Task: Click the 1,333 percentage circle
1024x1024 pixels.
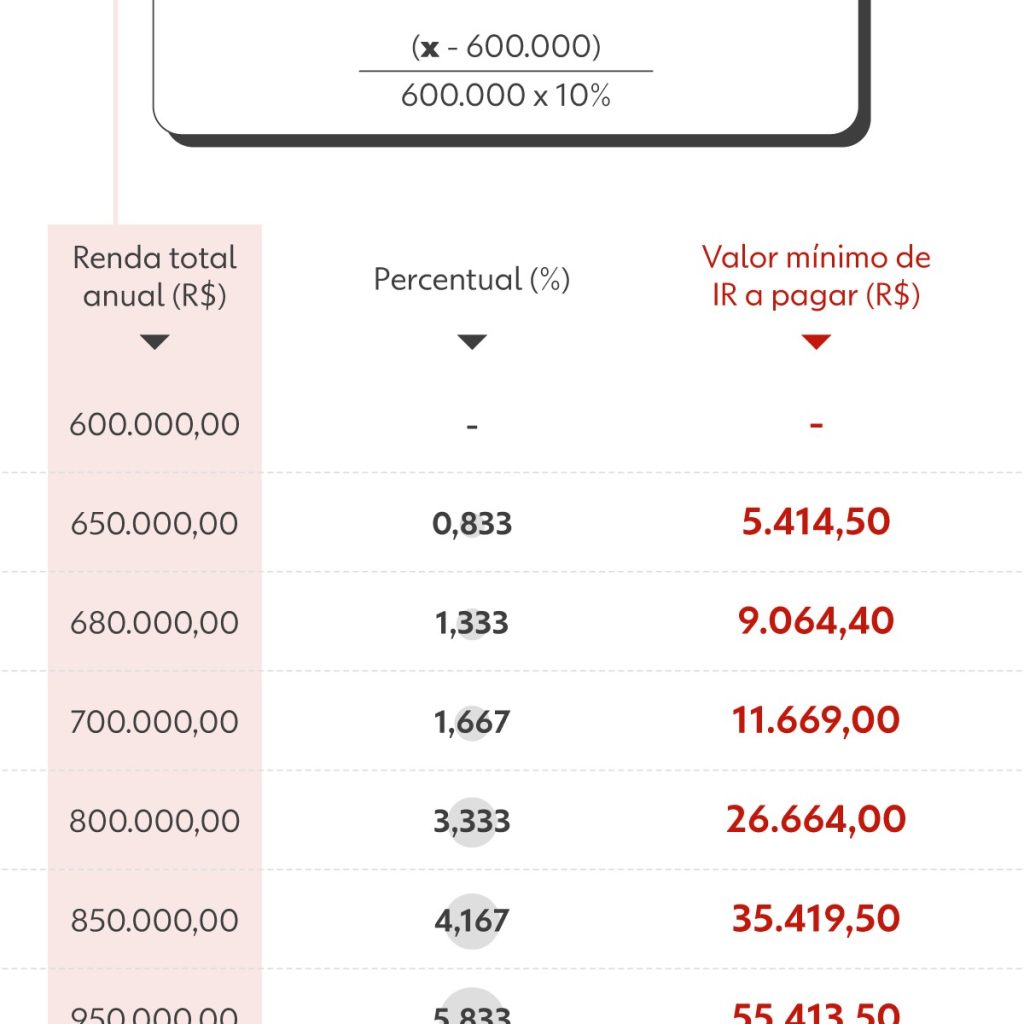Action: point(472,623)
